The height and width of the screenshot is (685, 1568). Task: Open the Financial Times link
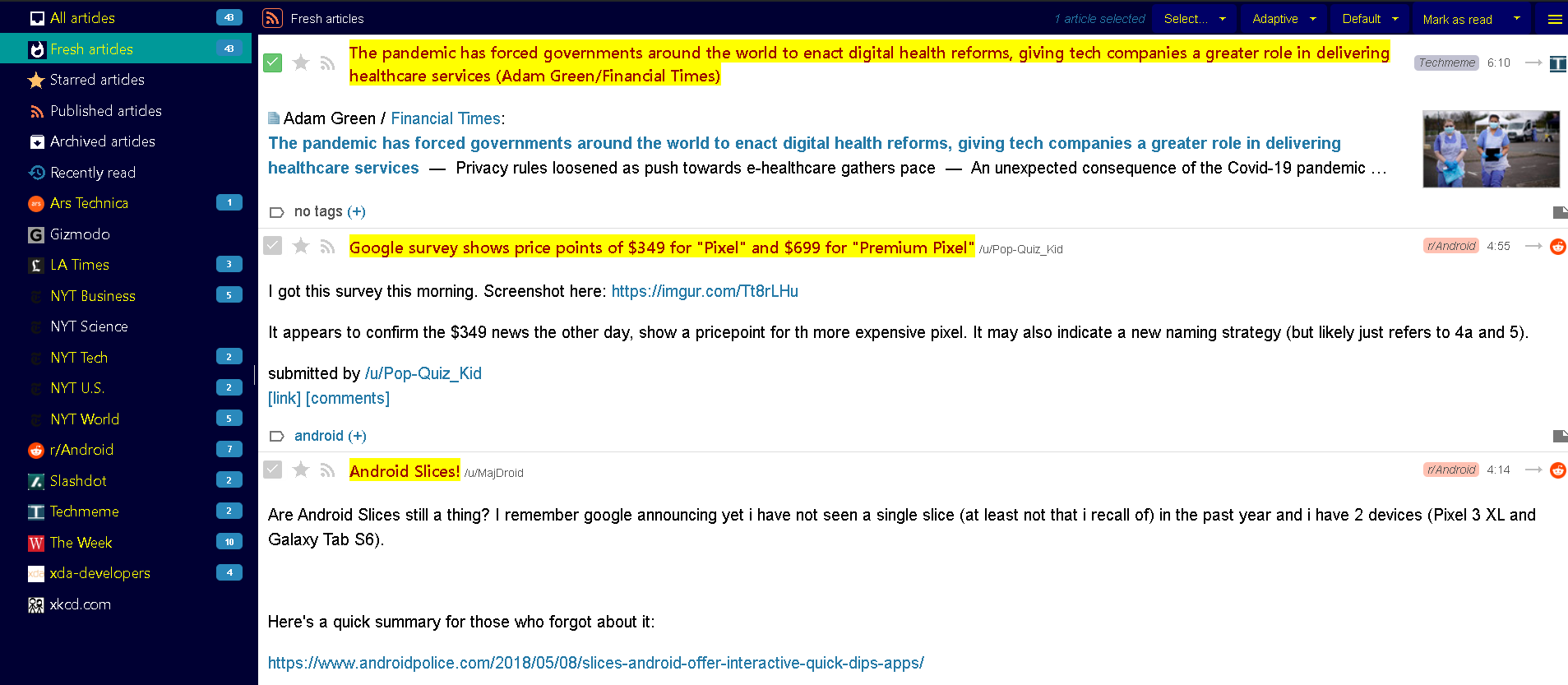pos(446,118)
